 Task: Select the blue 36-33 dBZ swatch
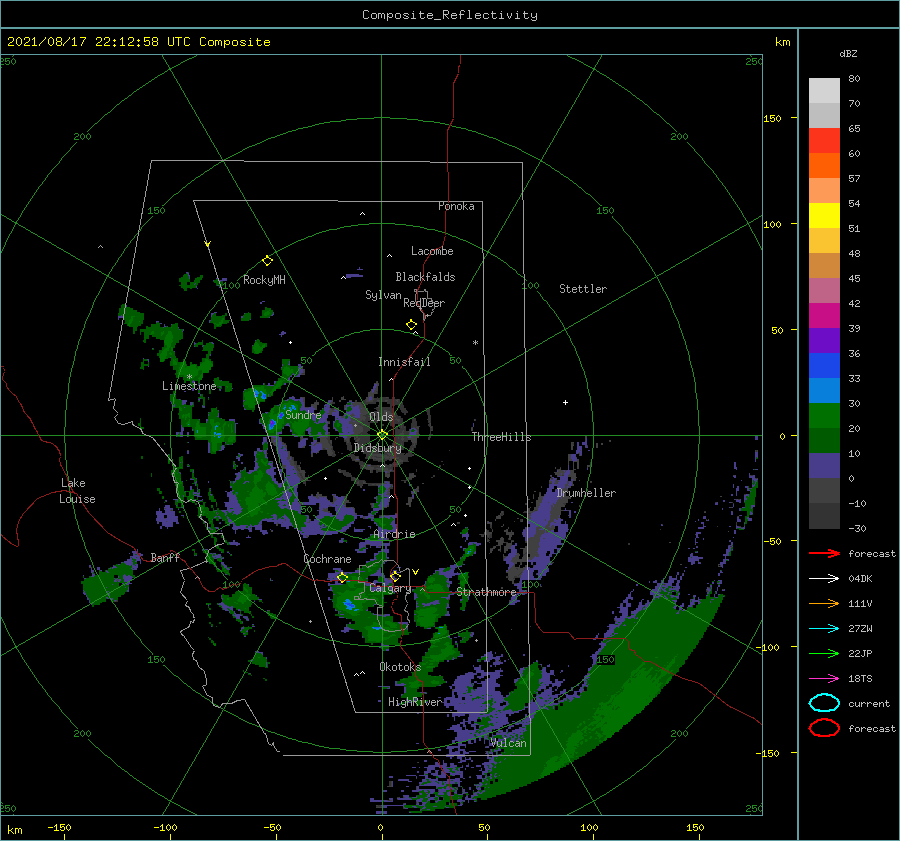coord(824,366)
